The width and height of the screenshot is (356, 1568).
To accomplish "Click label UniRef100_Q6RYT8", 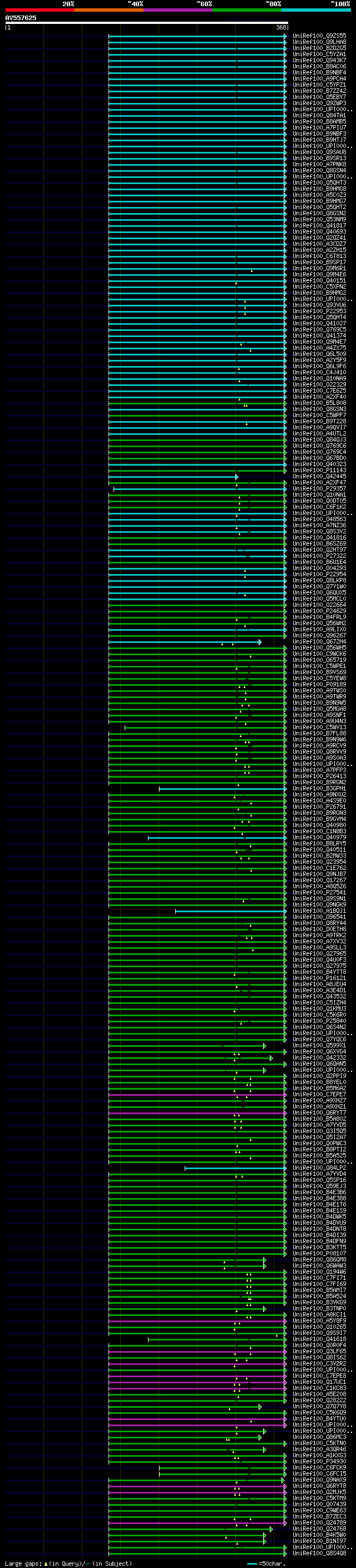I will (319, 1485).
